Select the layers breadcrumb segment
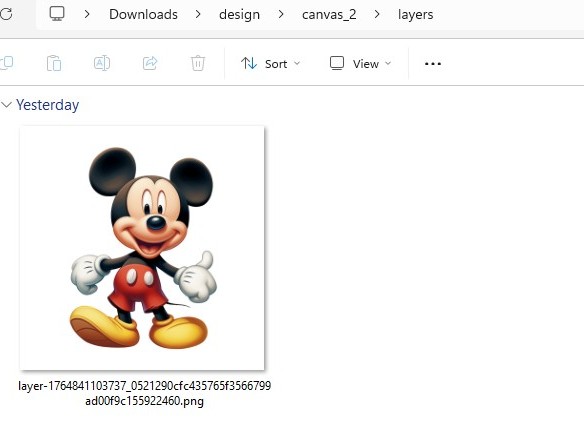 tap(415, 15)
